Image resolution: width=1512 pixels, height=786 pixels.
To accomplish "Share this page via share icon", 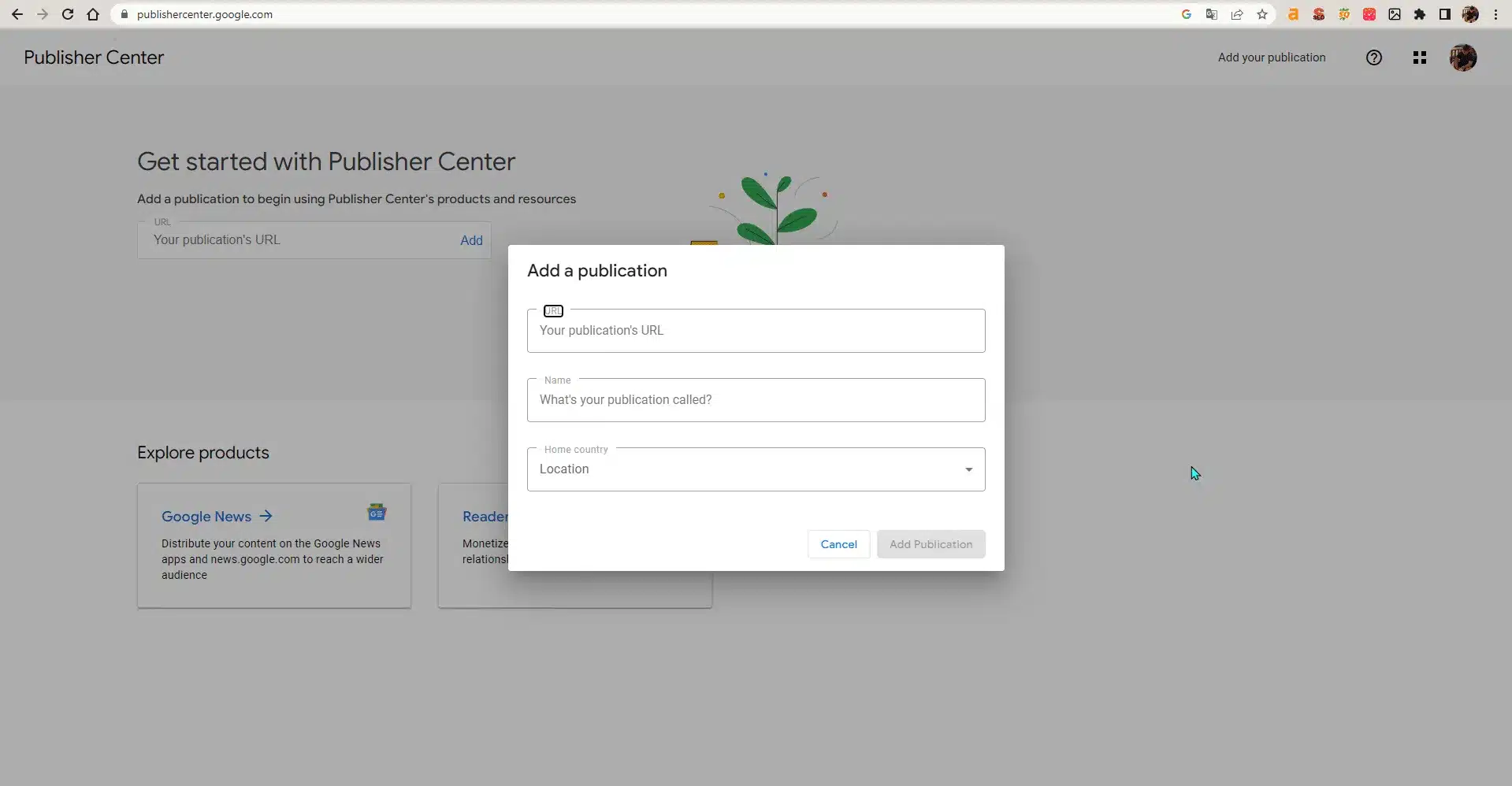I will 1237,14.
